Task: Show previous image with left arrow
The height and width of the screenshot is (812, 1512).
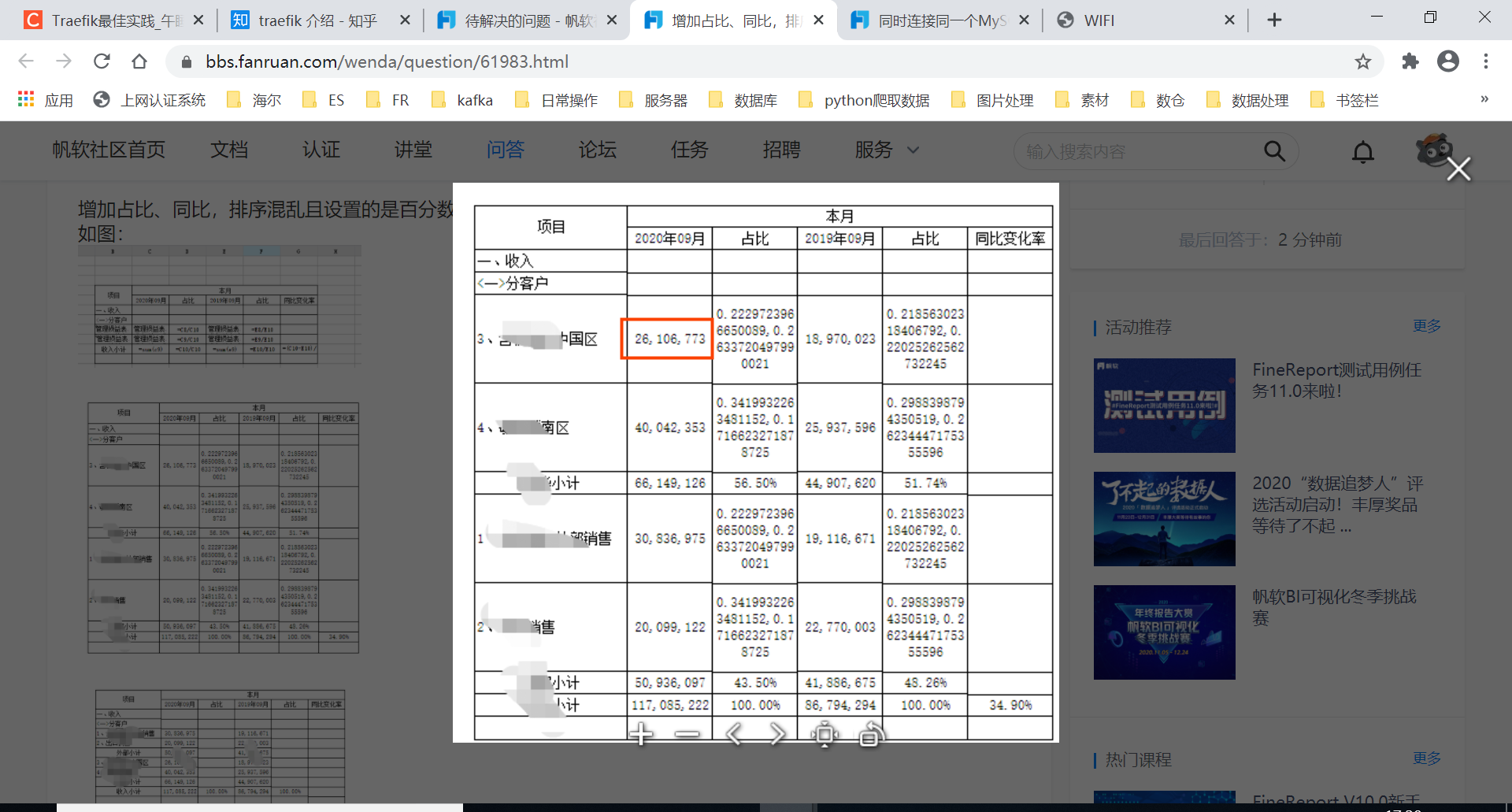Action: (x=733, y=734)
